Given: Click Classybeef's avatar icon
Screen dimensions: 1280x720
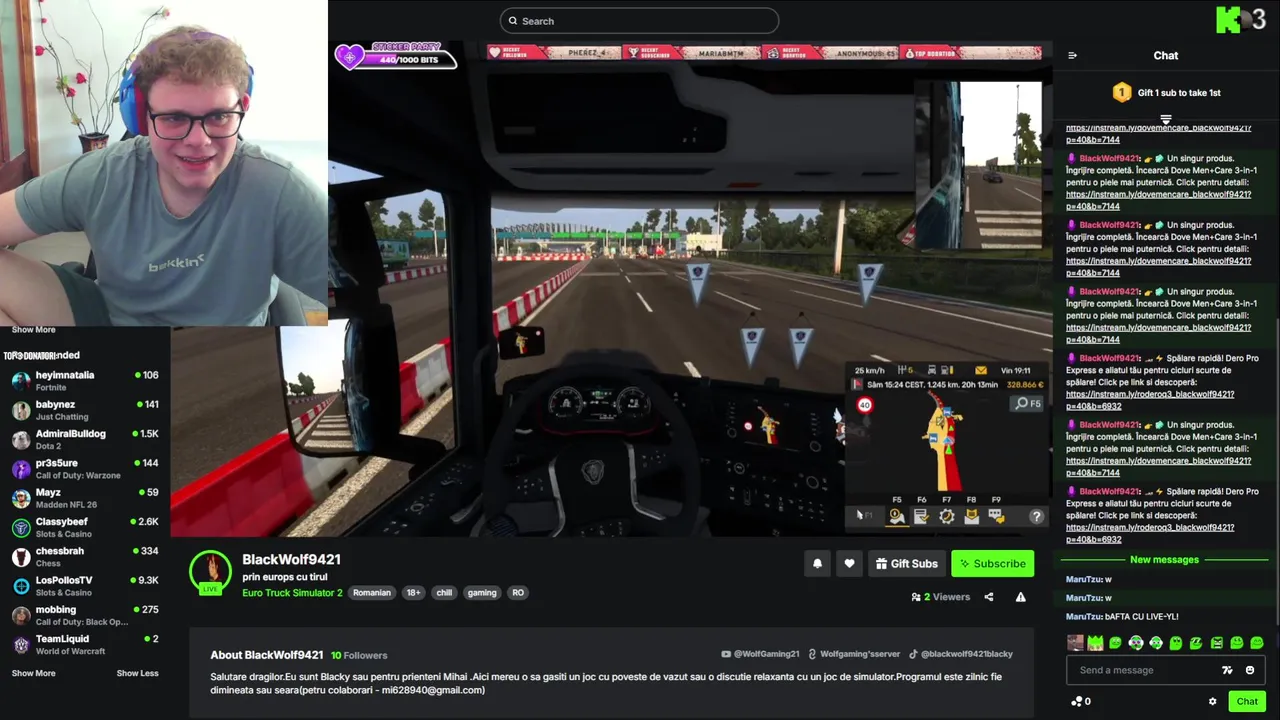Looking at the screenshot, I should coord(21,528).
